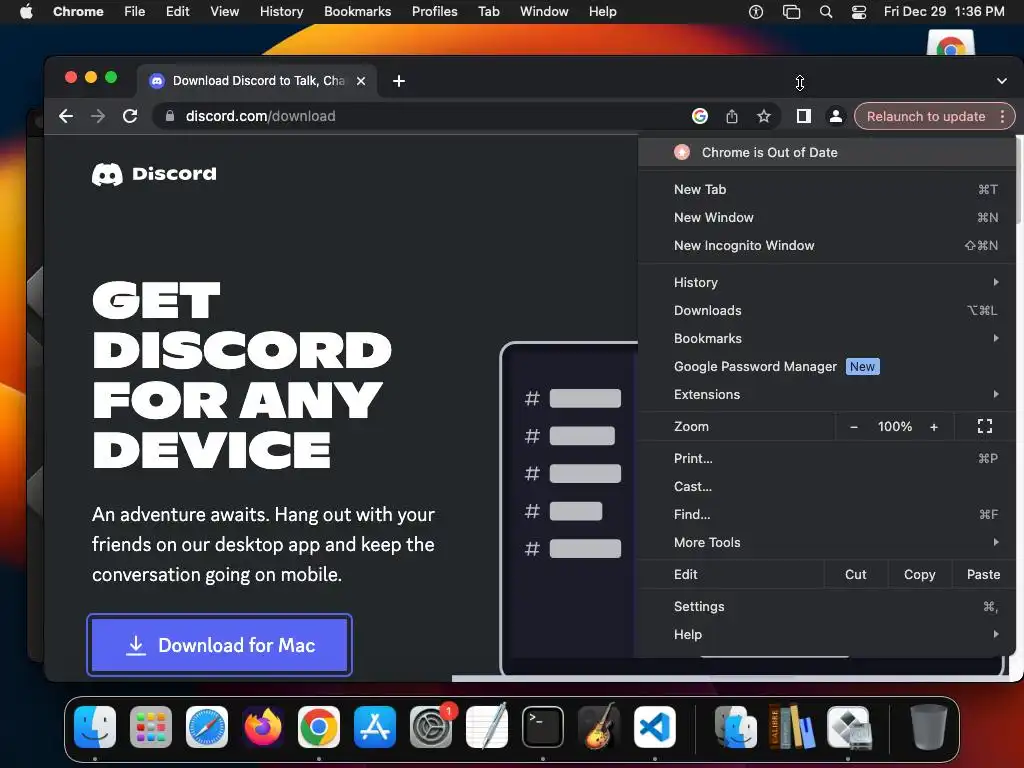Expand the History submenu
Image resolution: width=1024 pixels, height=768 pixels.
pos(826,282)
